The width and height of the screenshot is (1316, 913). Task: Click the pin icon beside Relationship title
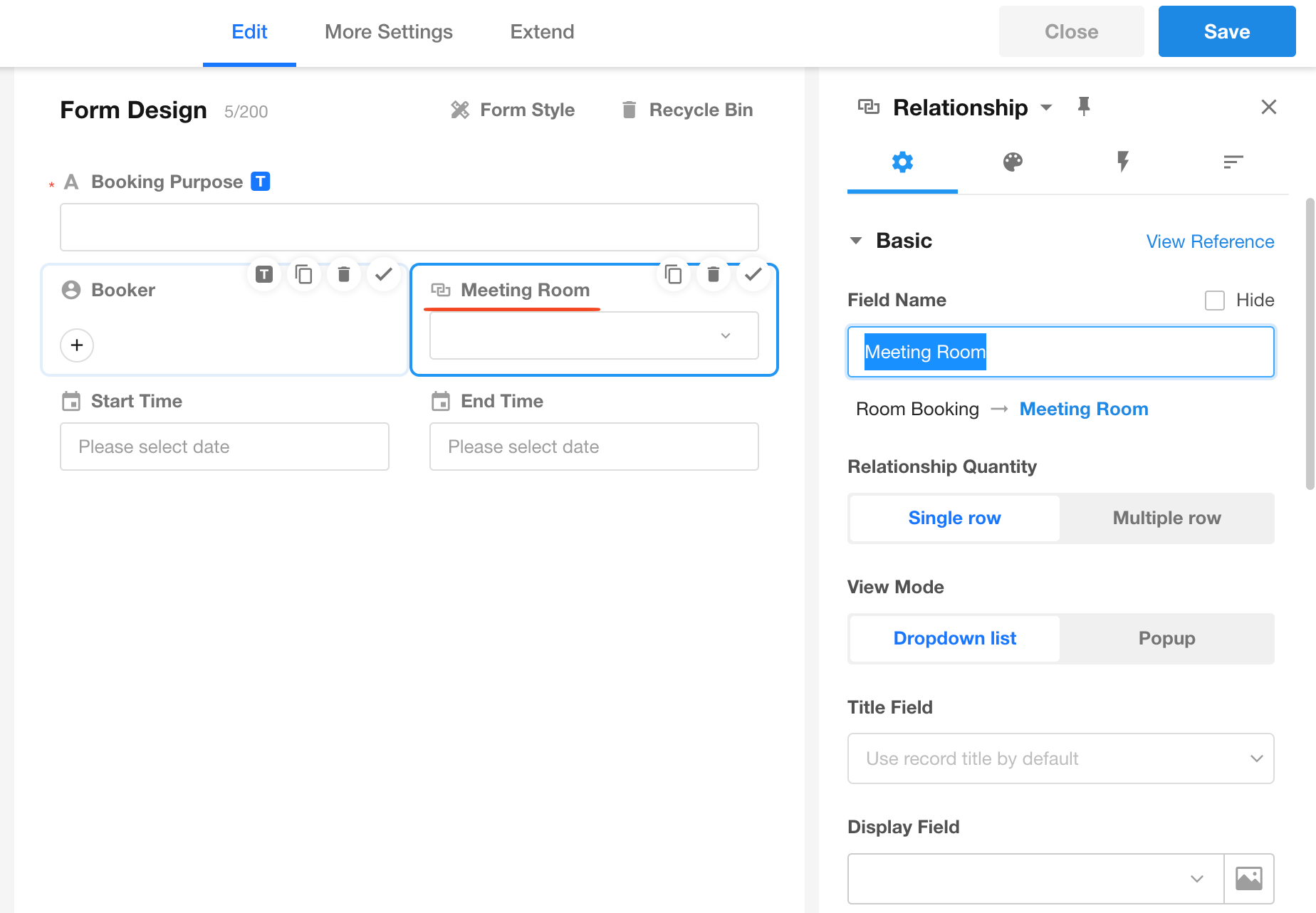1084,107
